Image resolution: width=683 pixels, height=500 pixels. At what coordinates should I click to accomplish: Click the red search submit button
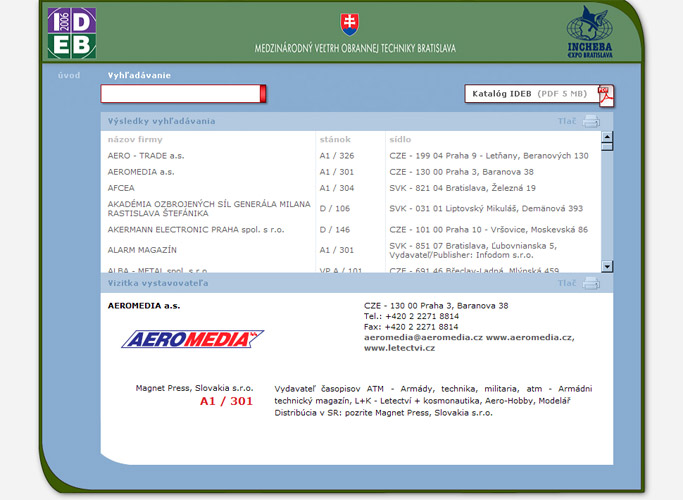(x=263, y=94)
